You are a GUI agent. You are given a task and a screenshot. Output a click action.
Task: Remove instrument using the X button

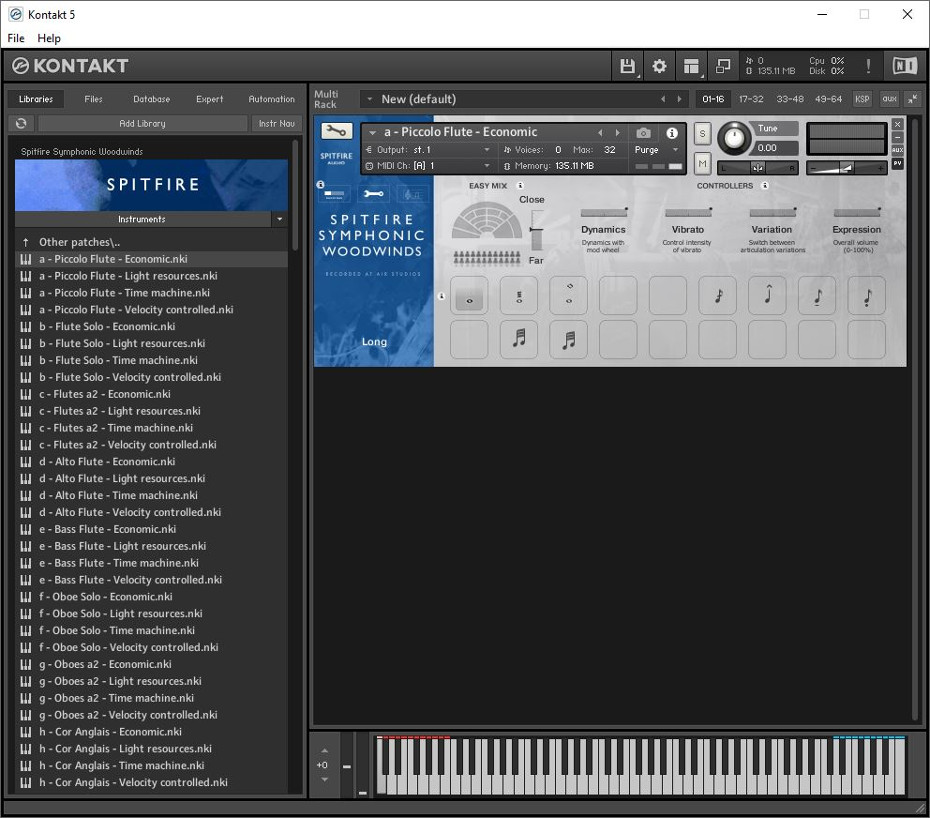[898, 124]
